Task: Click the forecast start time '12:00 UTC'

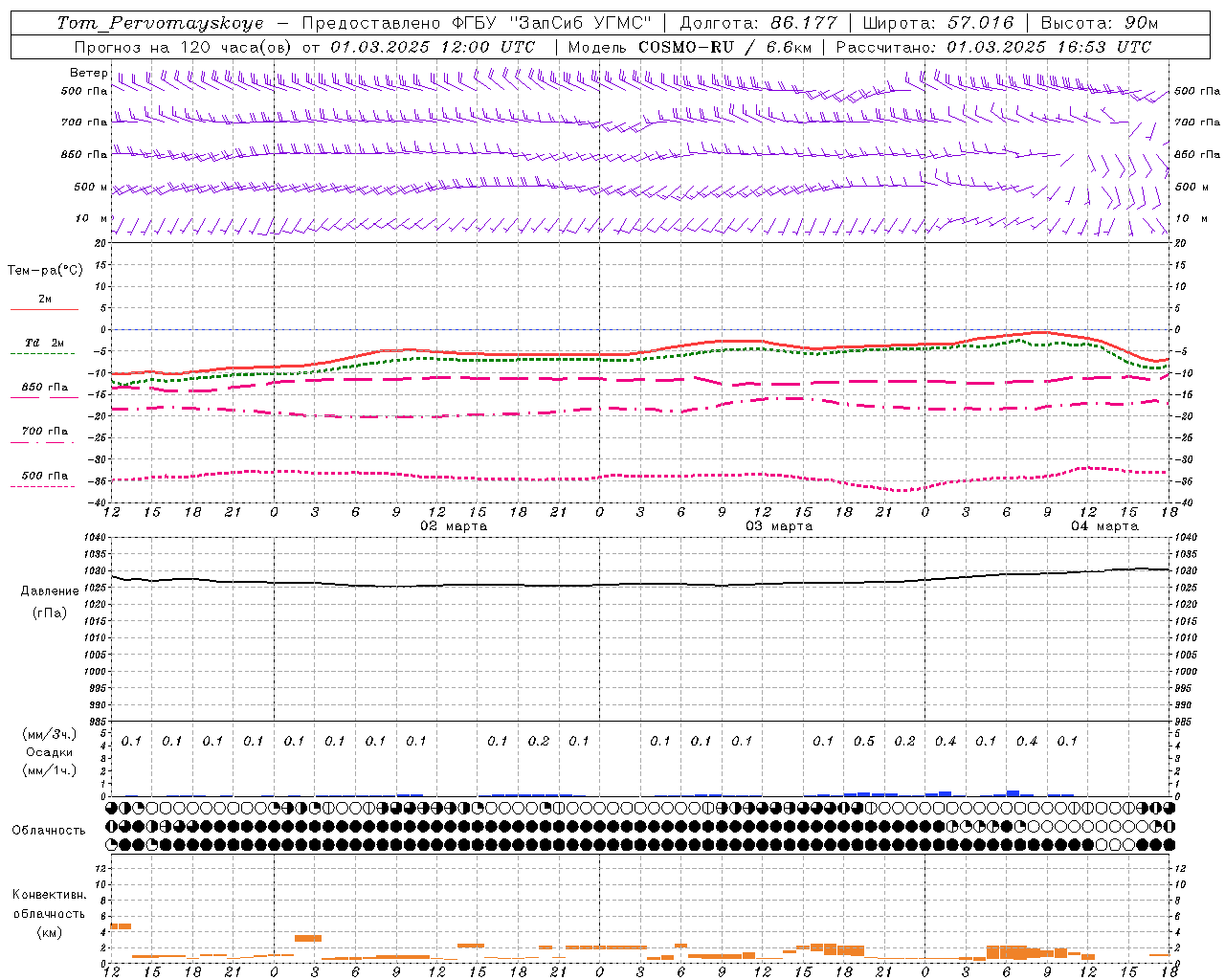Action: (489, 47)
